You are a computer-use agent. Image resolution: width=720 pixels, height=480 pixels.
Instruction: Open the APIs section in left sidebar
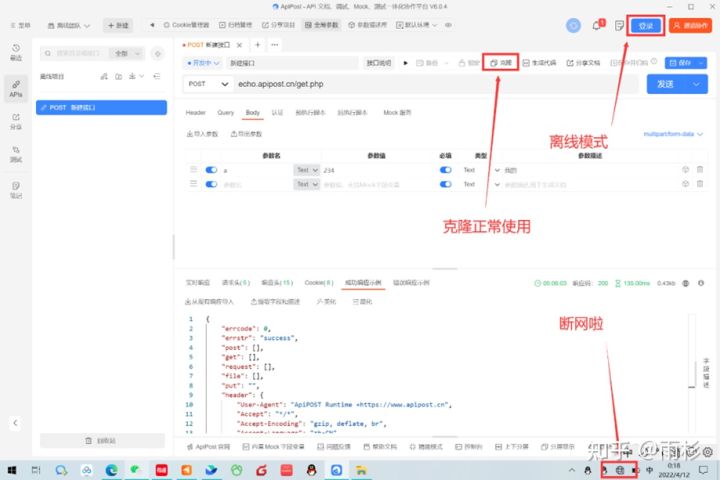tap(16, 89)
